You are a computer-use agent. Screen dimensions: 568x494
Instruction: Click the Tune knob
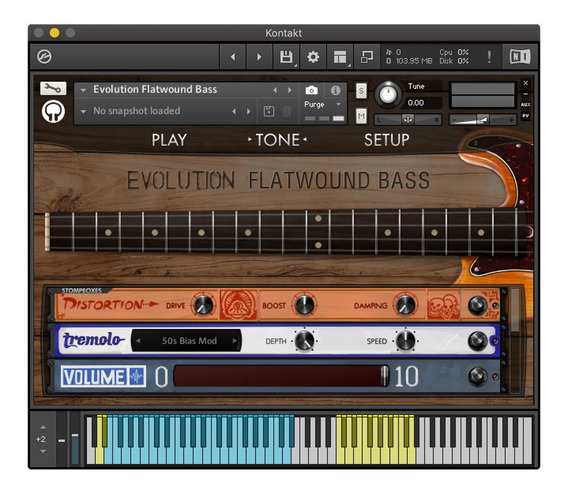[x=388, y=95]
